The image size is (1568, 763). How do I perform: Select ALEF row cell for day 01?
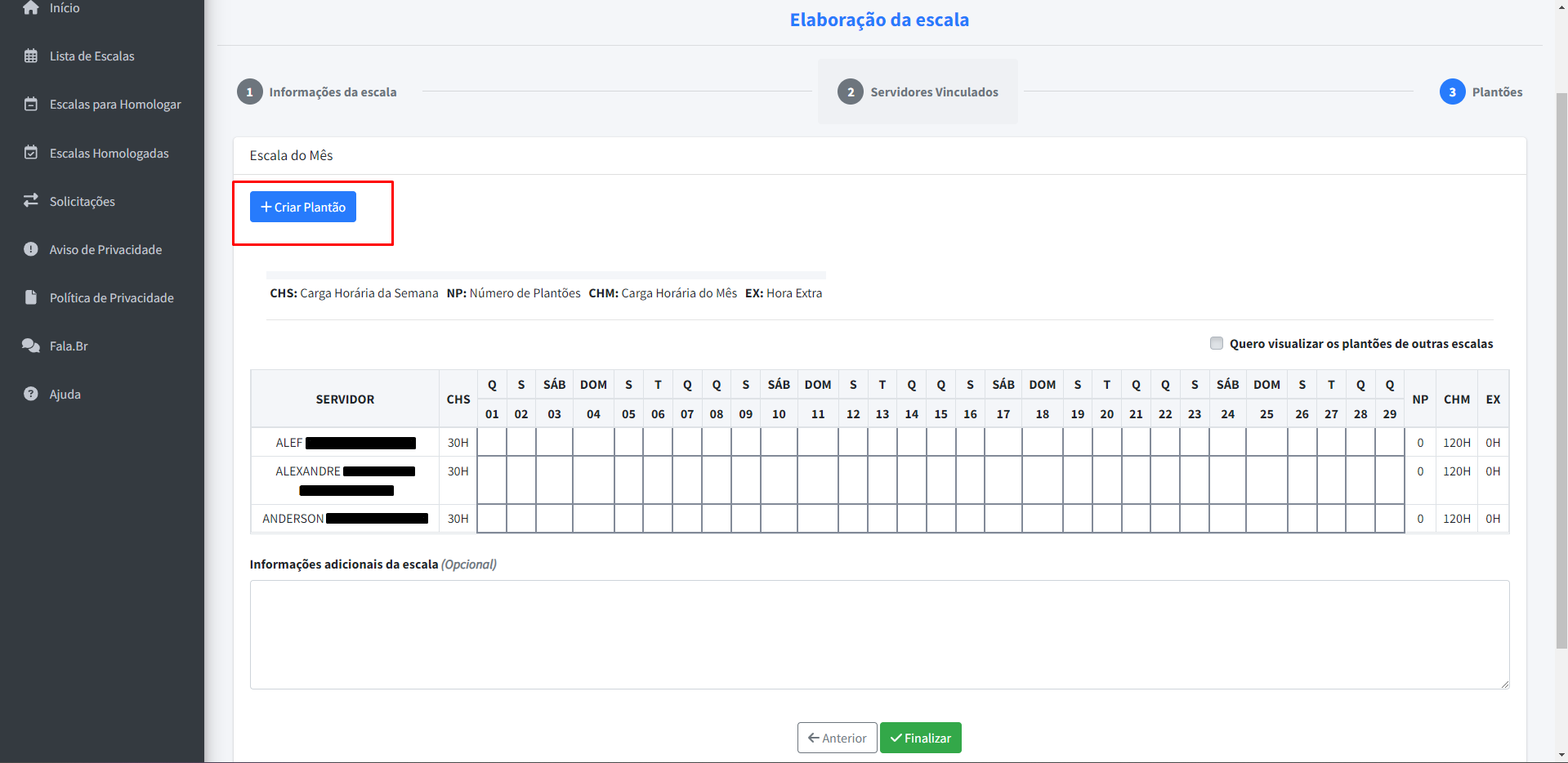(492, 443)
